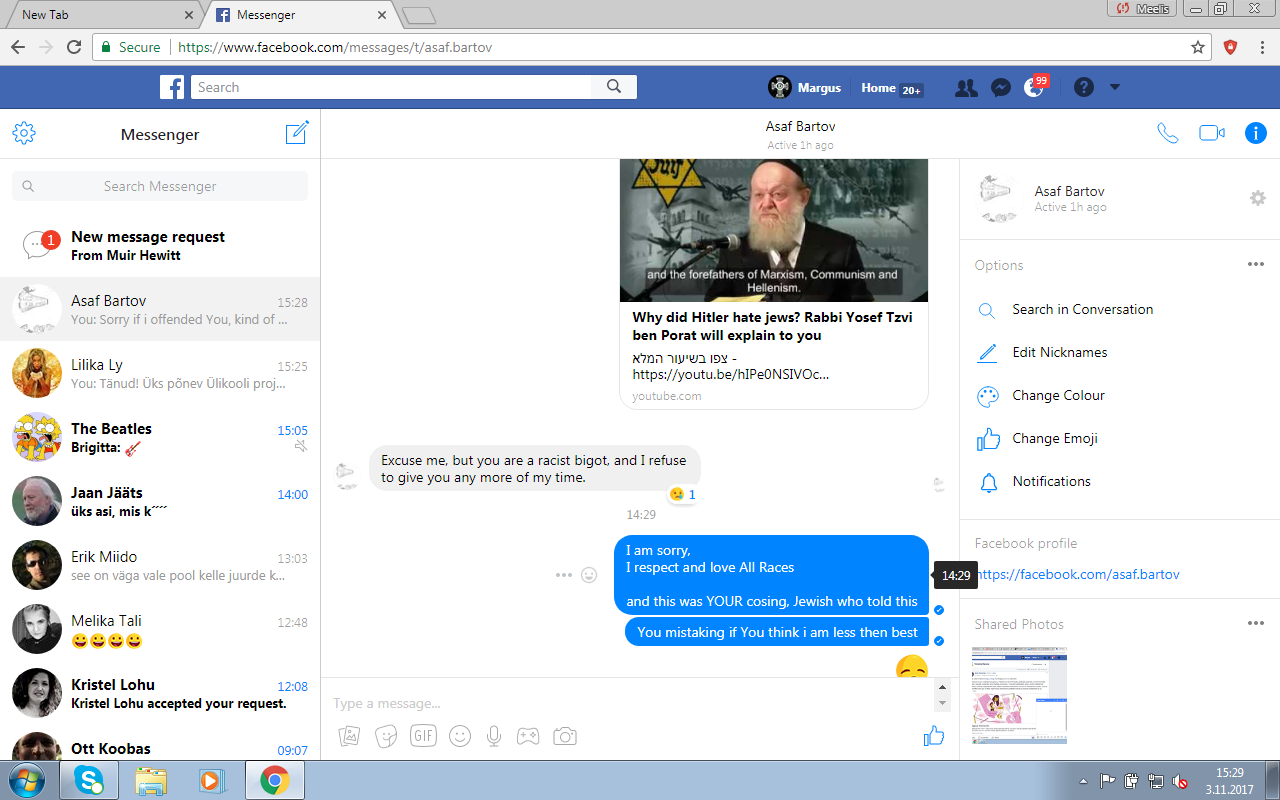
Task: Open Messenger settings gear icon
Action: pyautogui.click(x=24, y=134)
